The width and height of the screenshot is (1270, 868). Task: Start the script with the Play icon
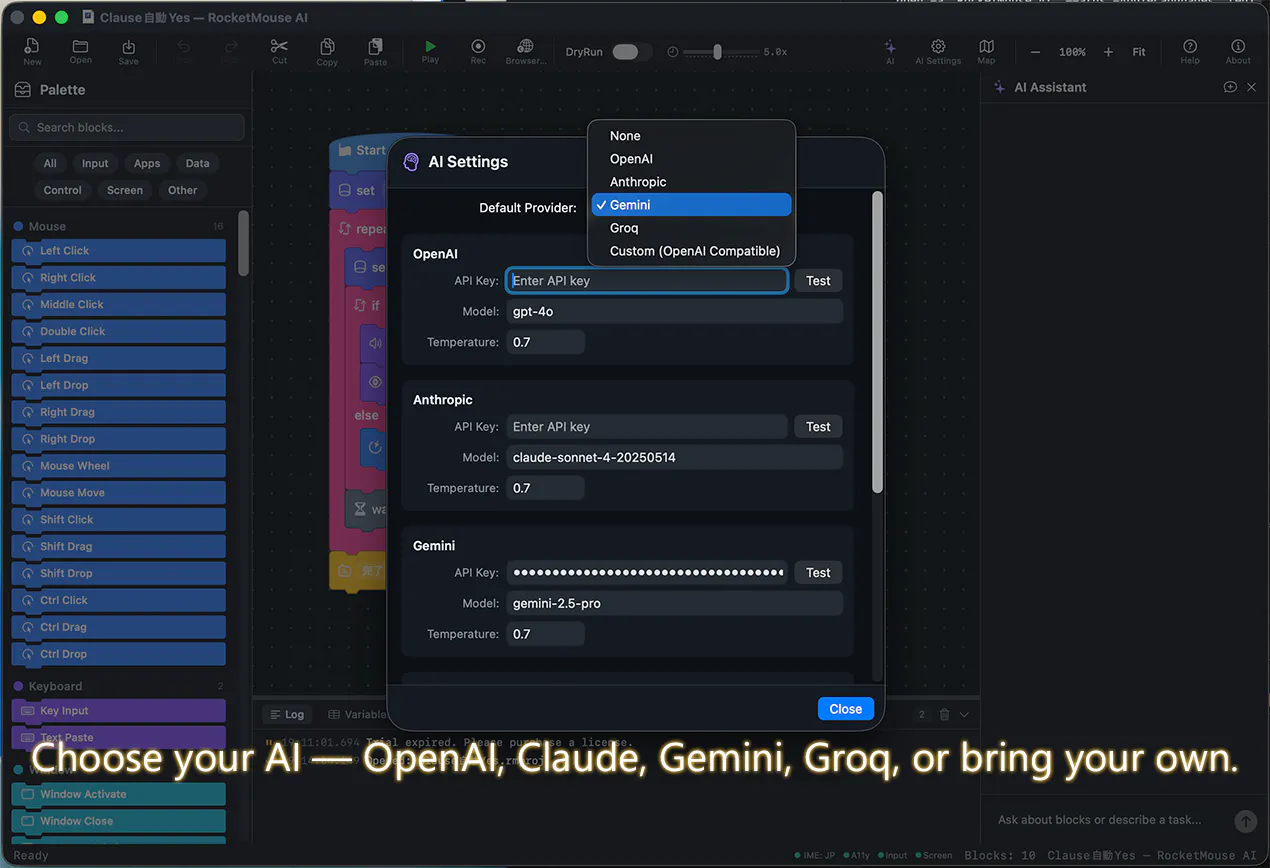click(430, 52)
